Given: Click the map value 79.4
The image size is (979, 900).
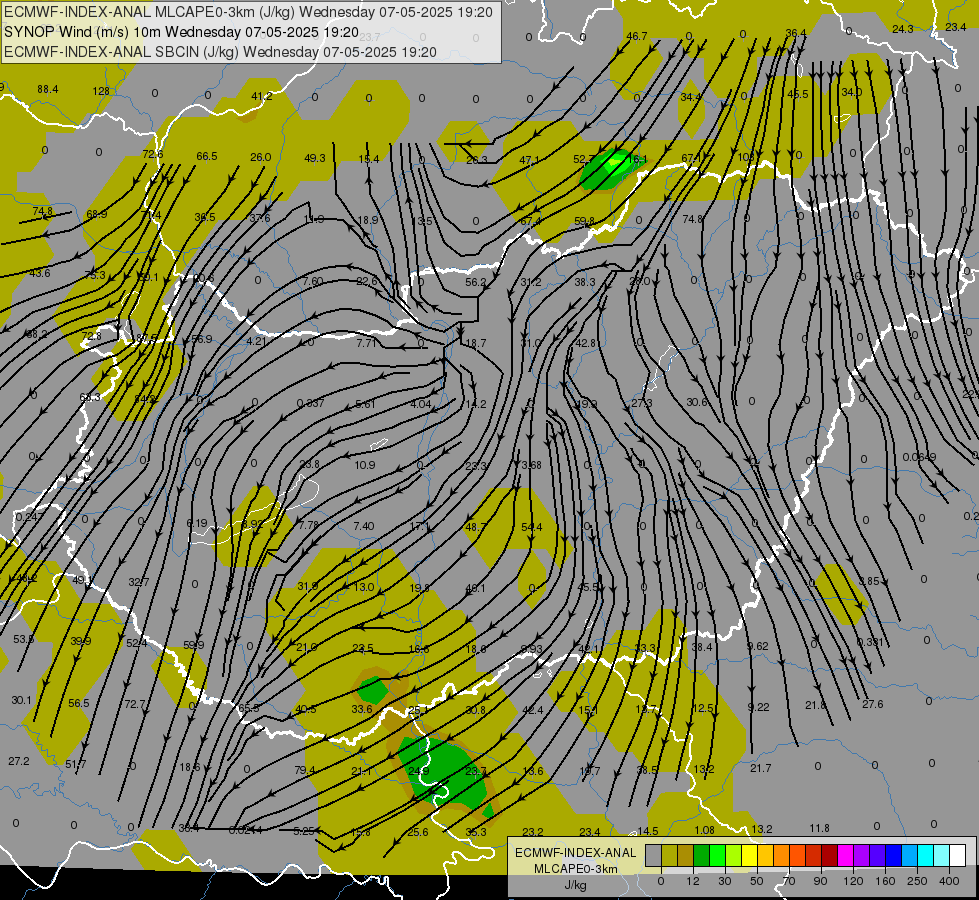Looking at the screenshot, I should (304, 770).
